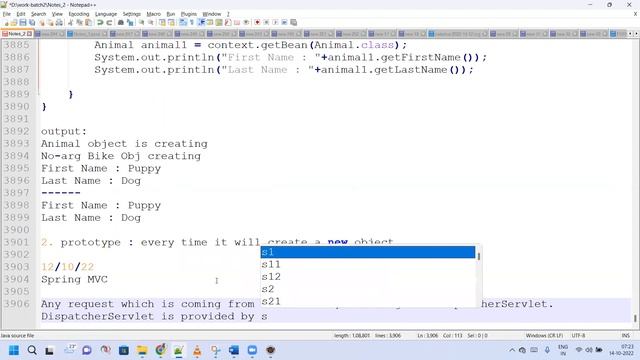Toggle Show All Characters toolbar icon
The image size is (640, 360).
(192, 22)
